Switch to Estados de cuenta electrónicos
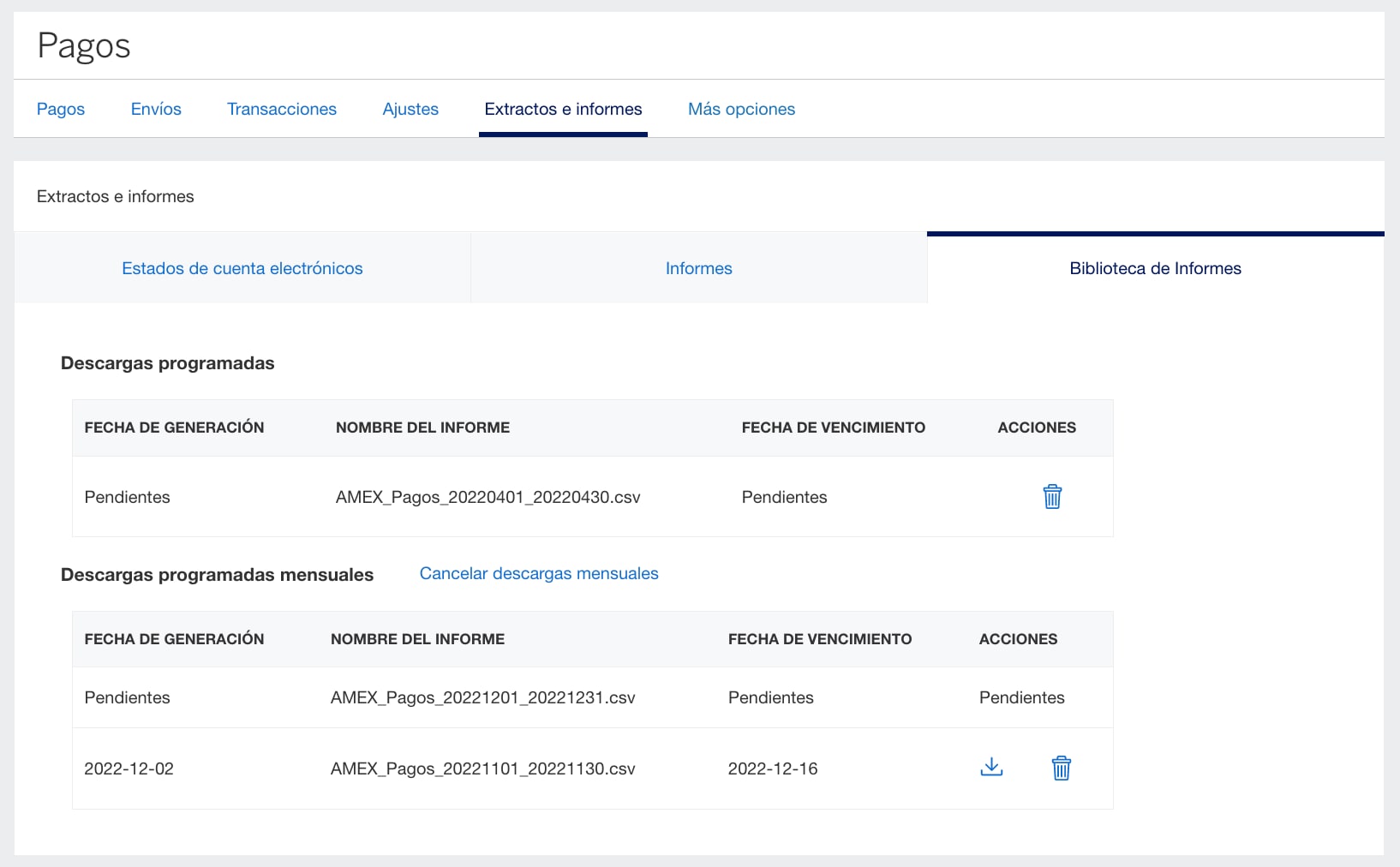 click(x=242, y=268)
